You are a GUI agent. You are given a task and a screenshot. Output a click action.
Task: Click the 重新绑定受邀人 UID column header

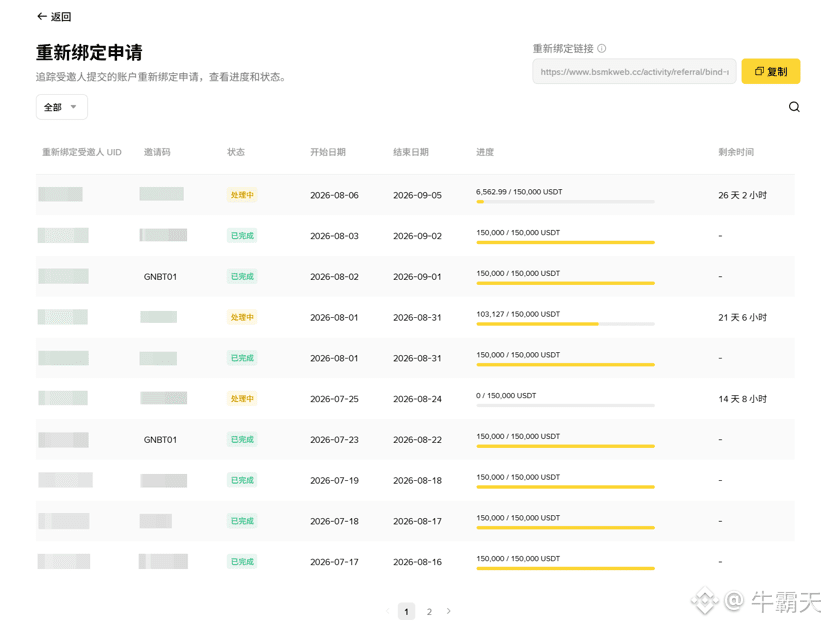82,152
